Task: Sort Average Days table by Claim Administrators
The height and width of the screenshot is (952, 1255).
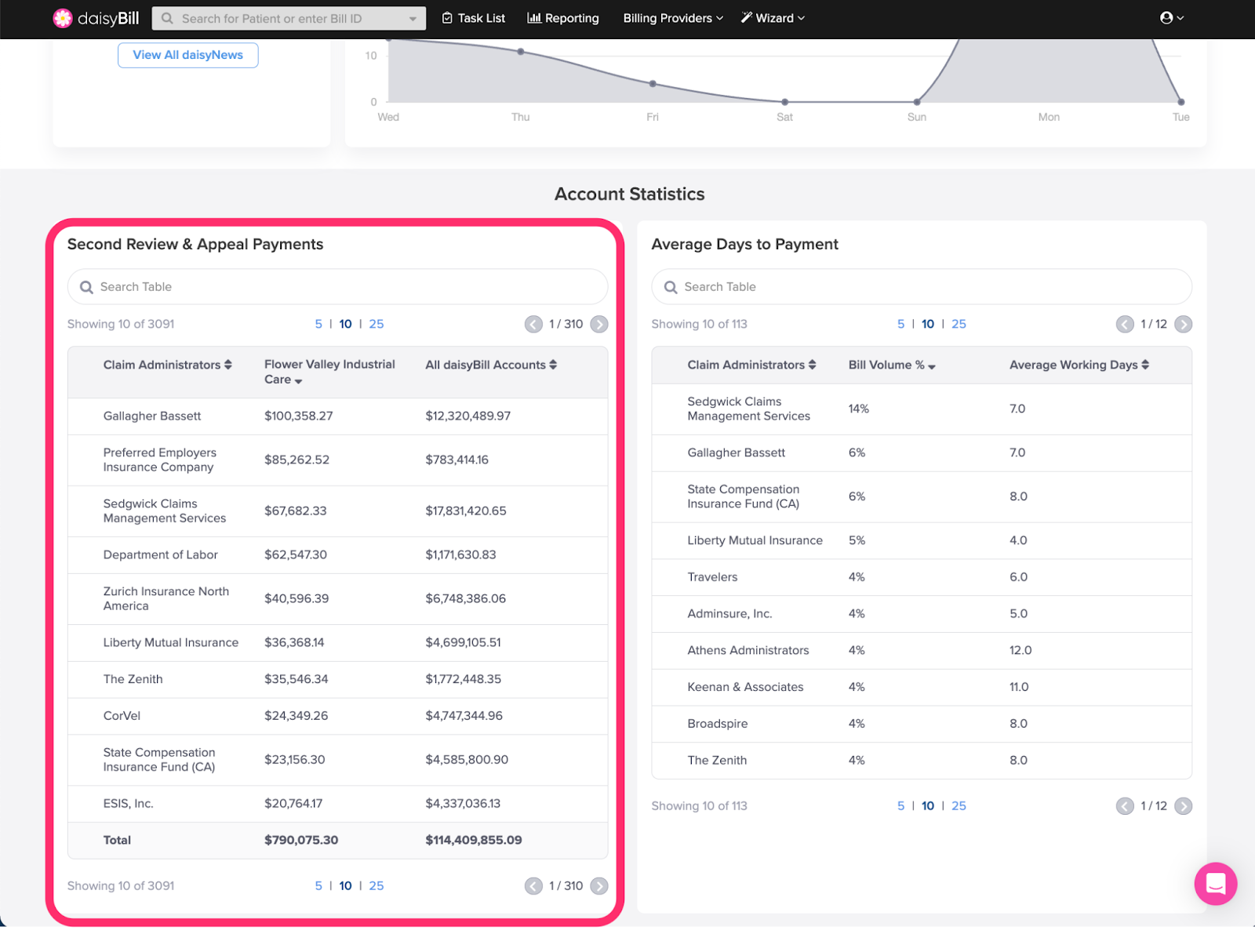Action: click(x=751, y=365)
